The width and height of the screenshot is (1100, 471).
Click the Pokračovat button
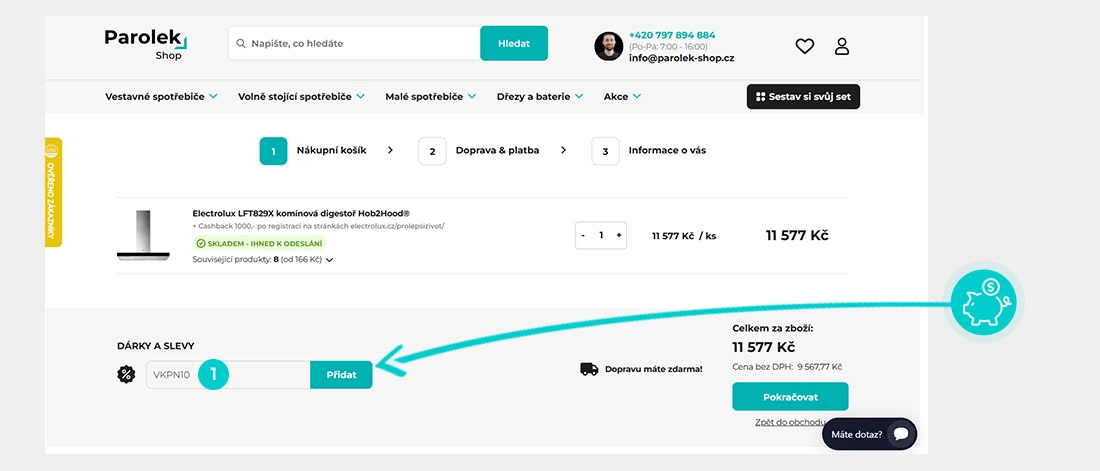point(790,397)
